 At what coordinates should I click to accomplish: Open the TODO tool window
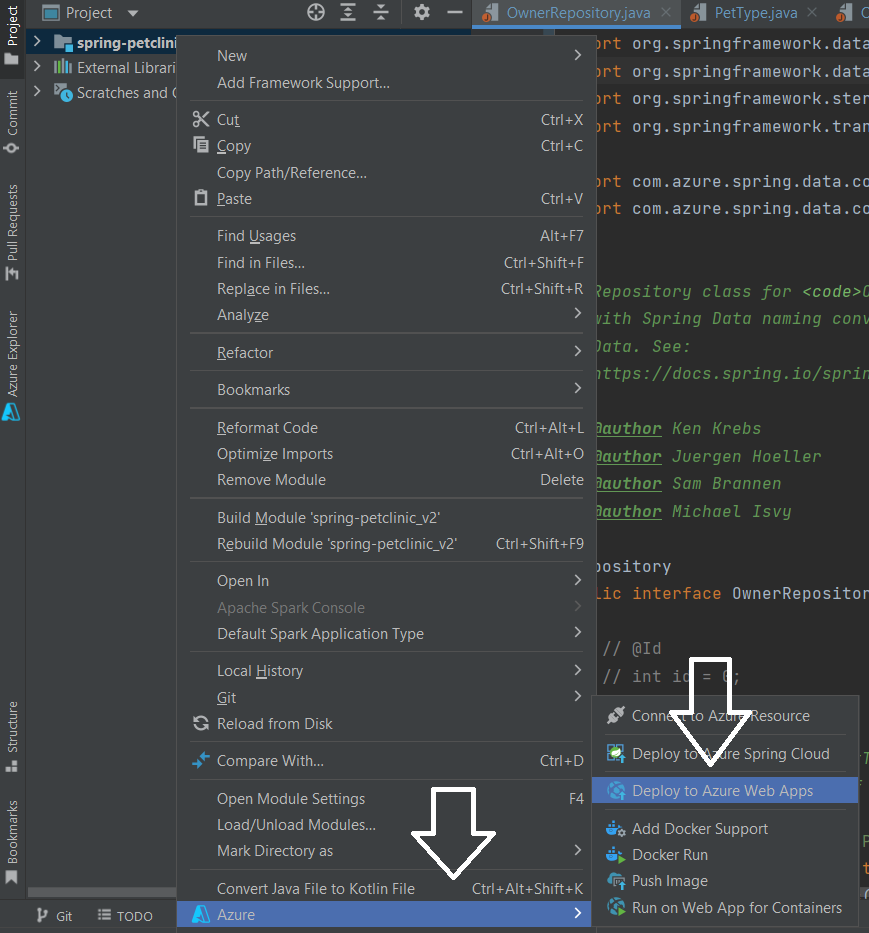[126, 916]
